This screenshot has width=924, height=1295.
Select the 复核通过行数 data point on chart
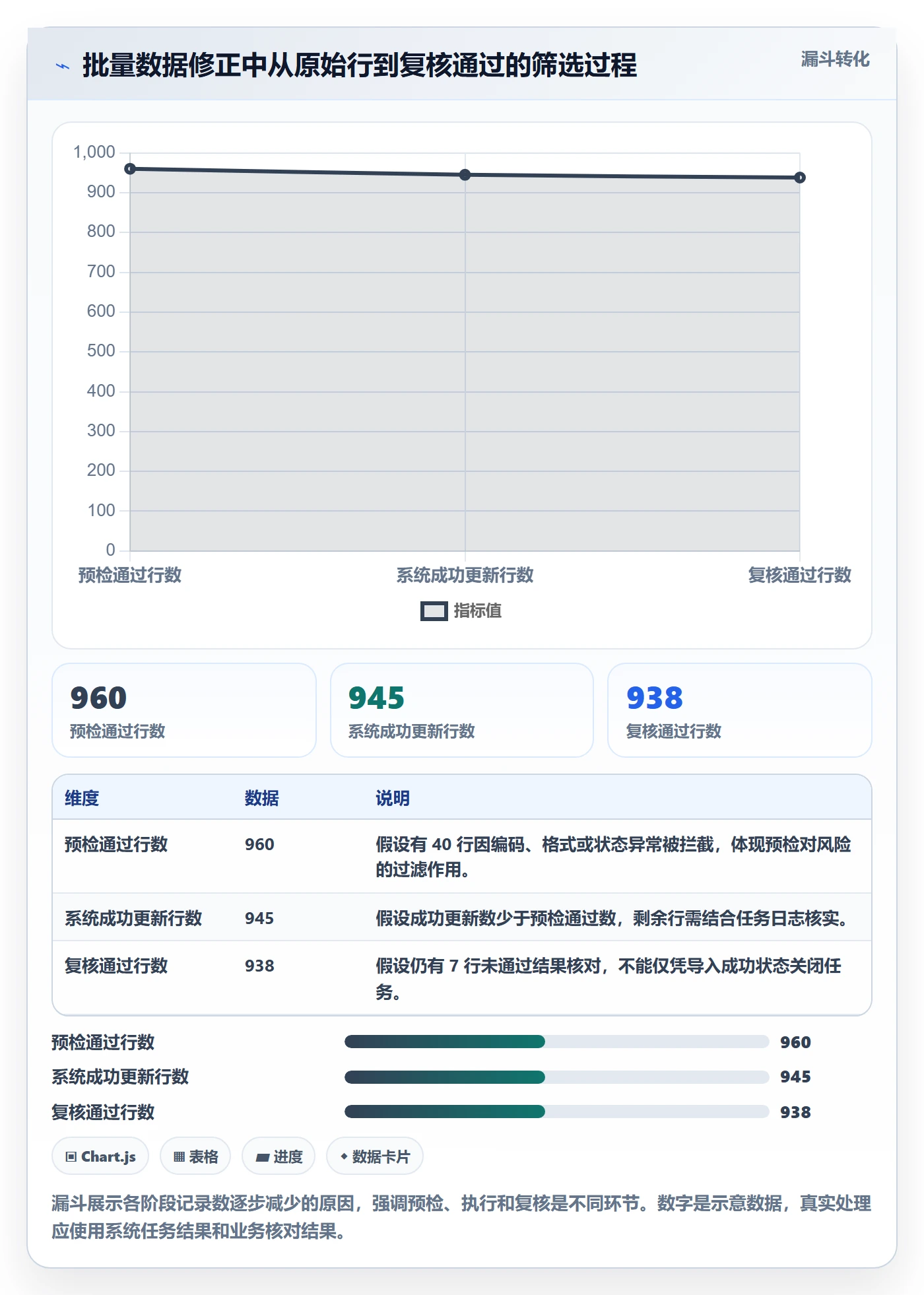coord(800,178)
